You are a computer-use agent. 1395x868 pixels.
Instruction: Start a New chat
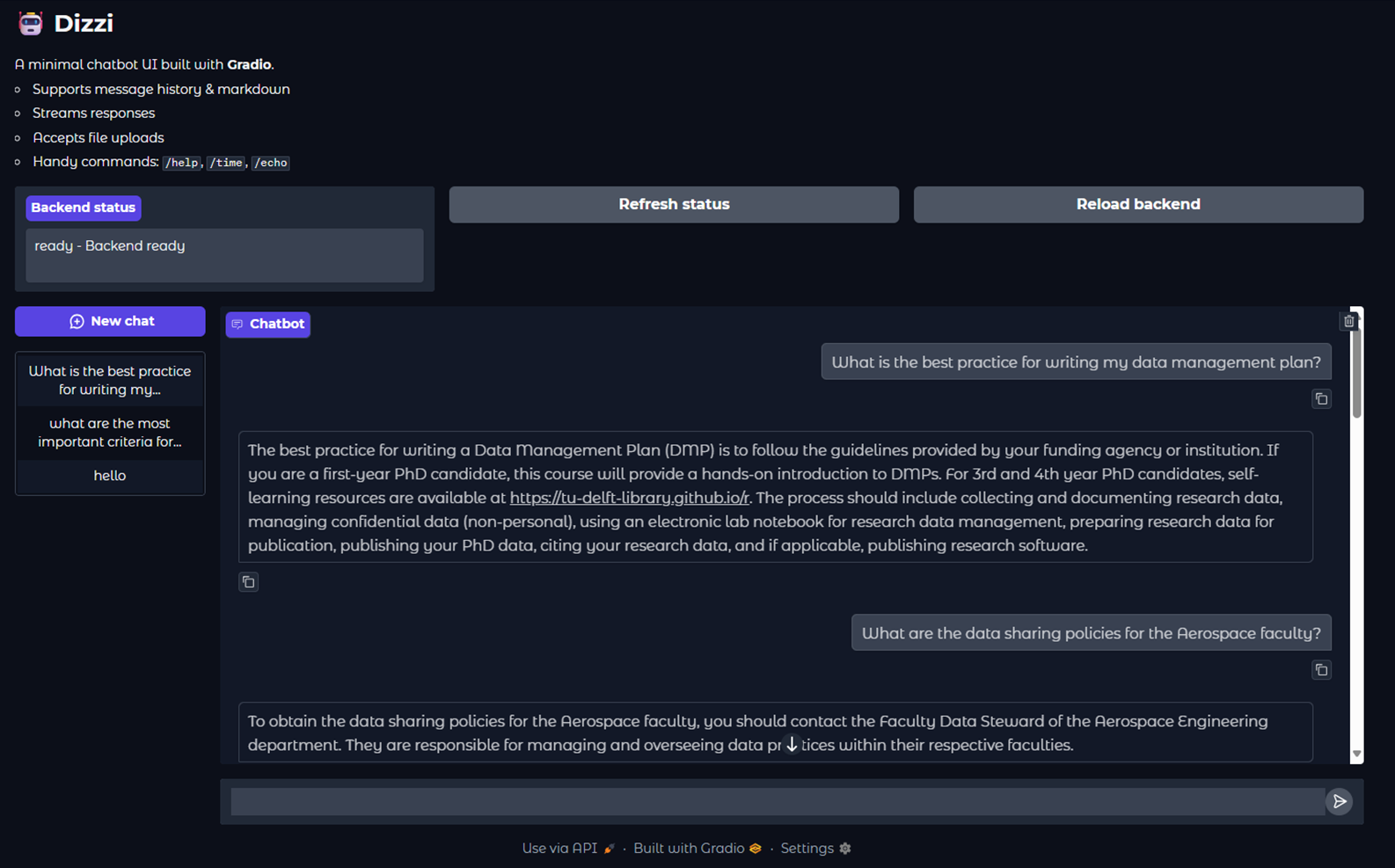coord(110,322)
